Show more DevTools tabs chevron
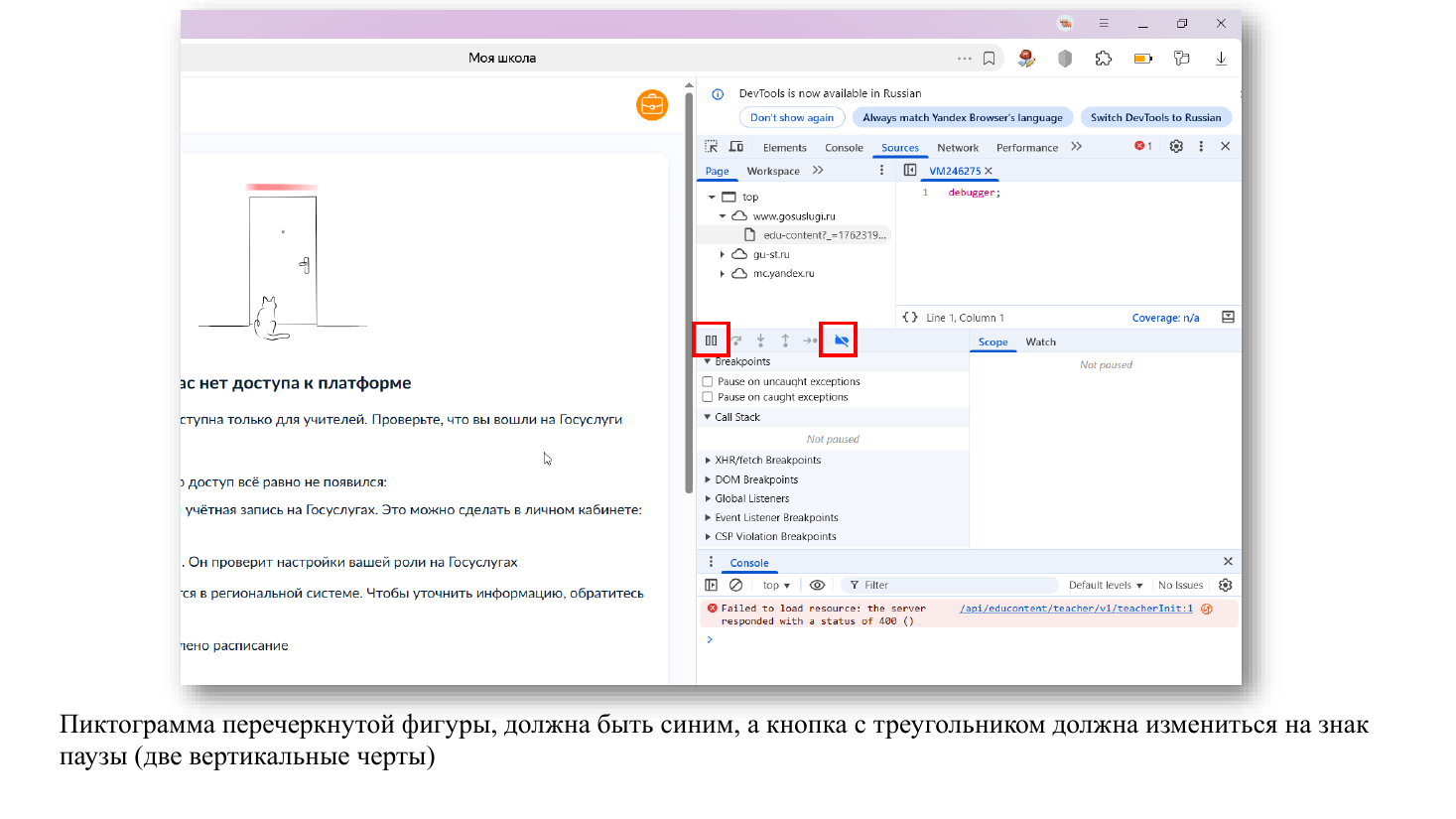Viewport: 1456px width, 819px height. [1077, 147]
